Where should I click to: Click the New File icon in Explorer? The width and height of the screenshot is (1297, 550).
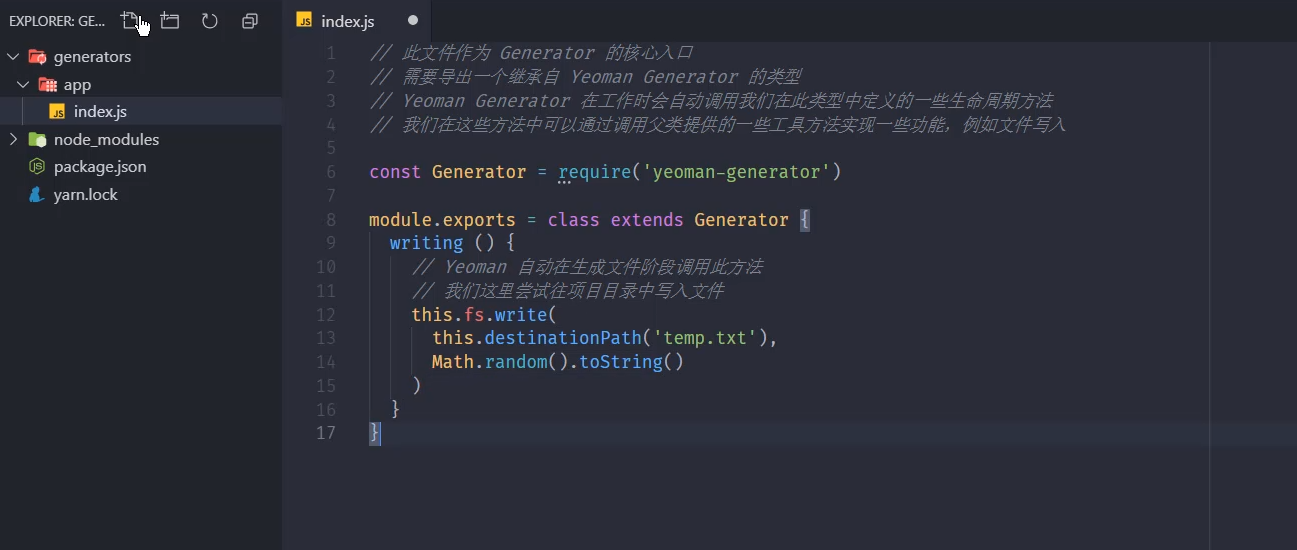pyautogui.click(x=130, y=20)
